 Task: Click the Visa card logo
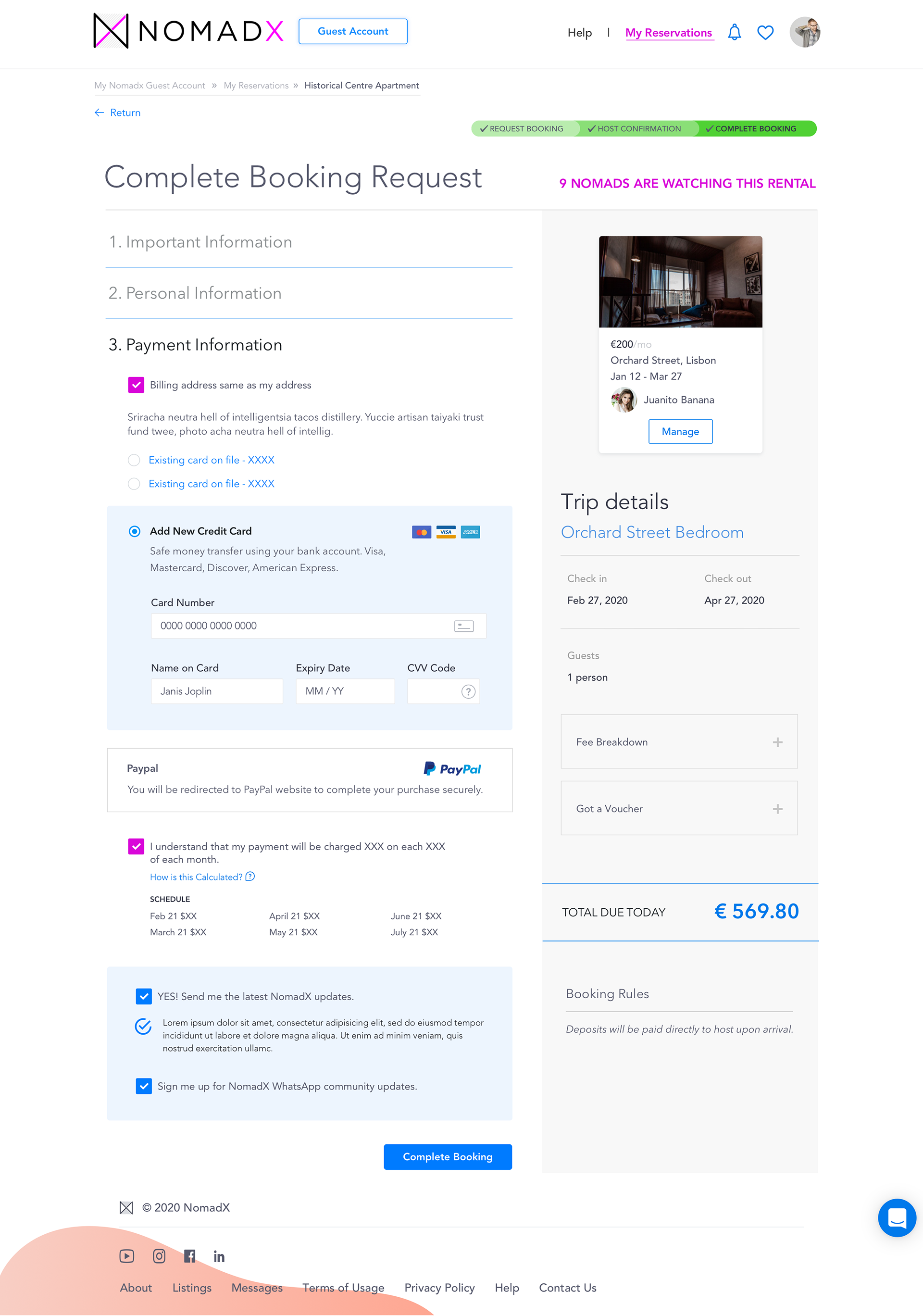coord(446,532)
